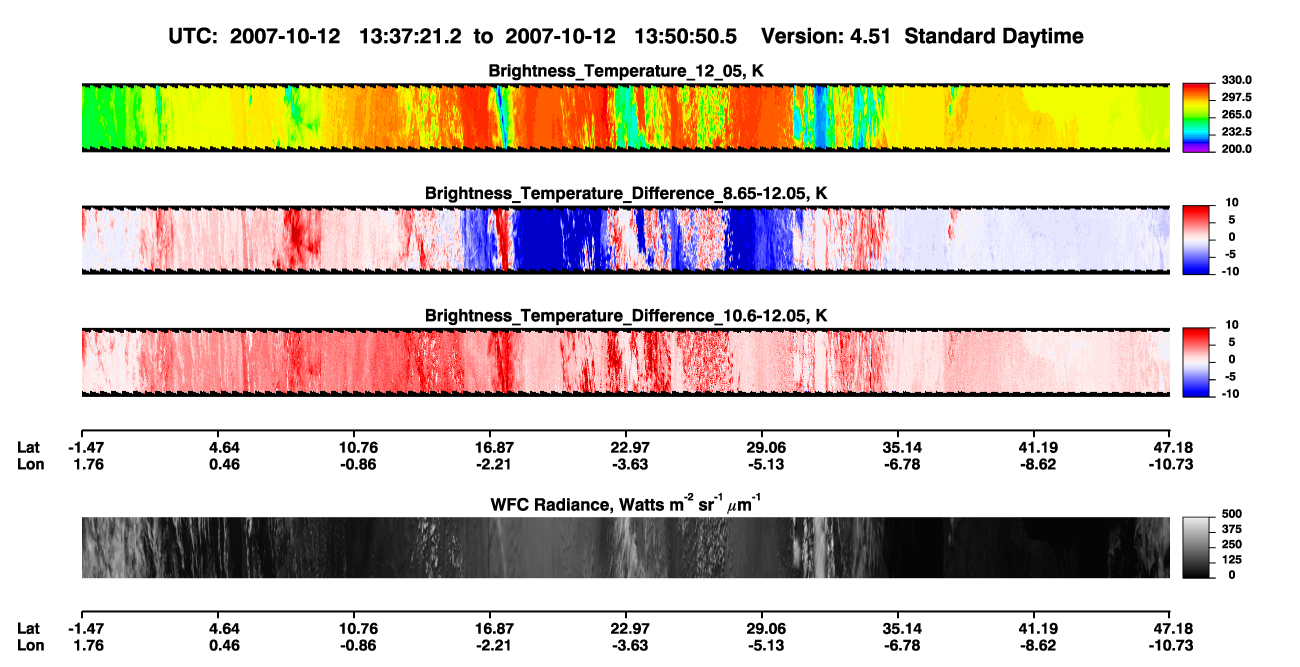The width and height of the screenshot is (1300, 667).
Task: Click latitude 22.97 on axis above WFC panel
Action: 625,449
